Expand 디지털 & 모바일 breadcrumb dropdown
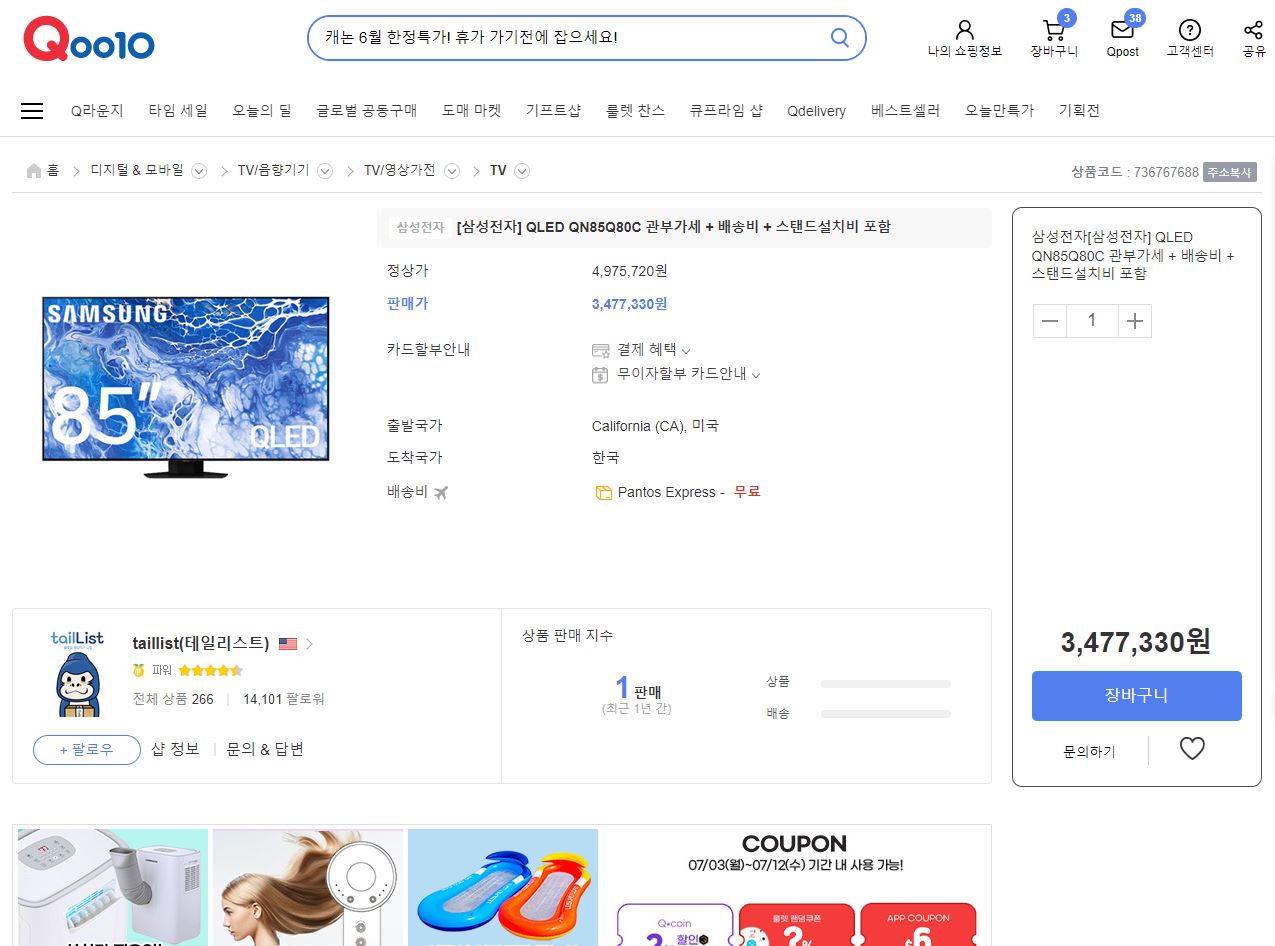 (x=199, y=171)
